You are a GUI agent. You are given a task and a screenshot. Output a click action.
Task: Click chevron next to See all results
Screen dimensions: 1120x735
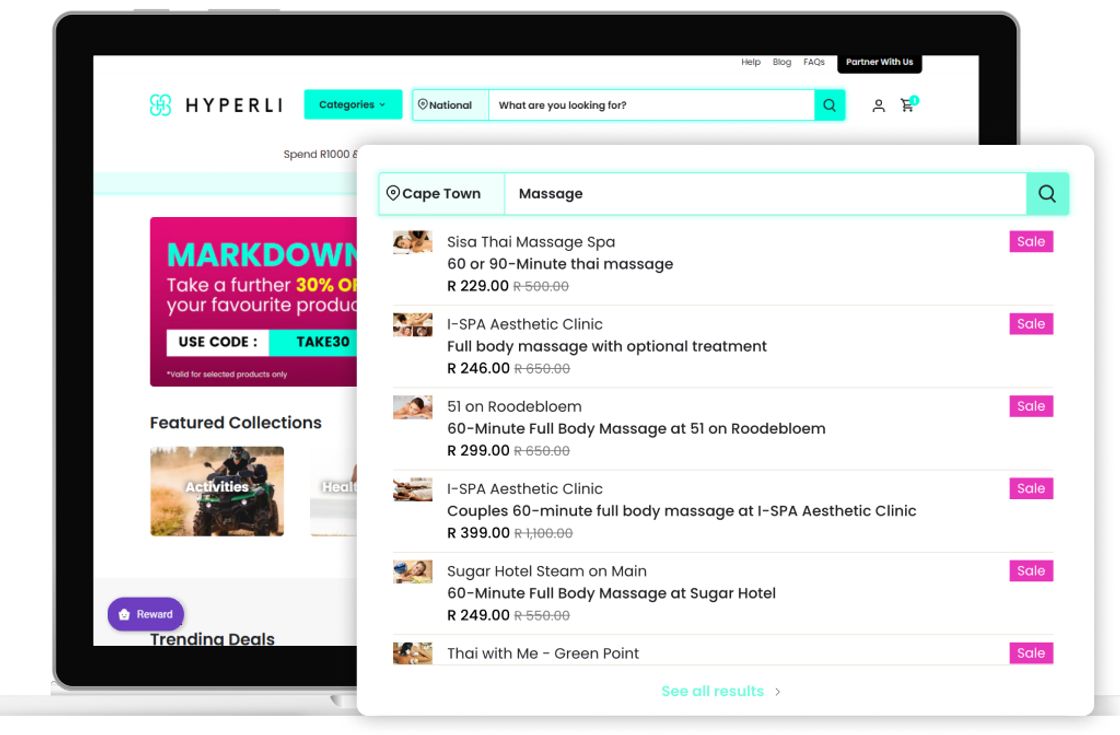click(x=777, y=692)
